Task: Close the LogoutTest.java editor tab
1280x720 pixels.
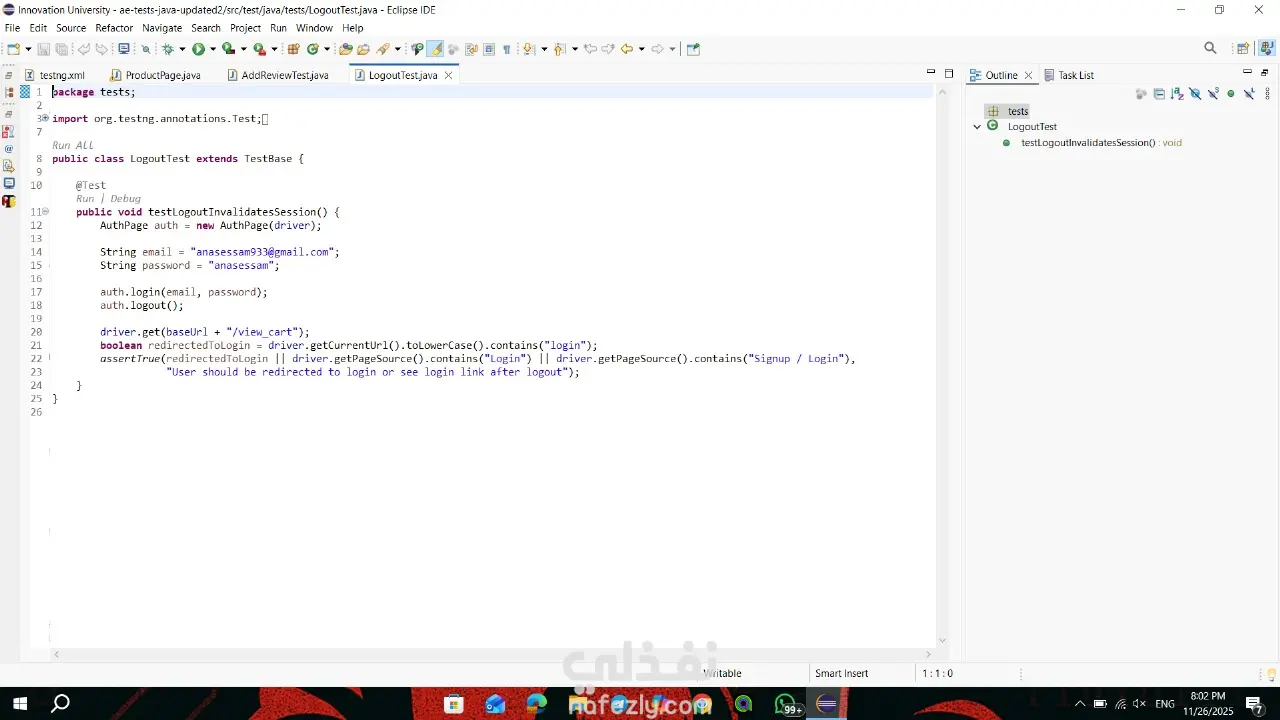Action: (448, 75)
